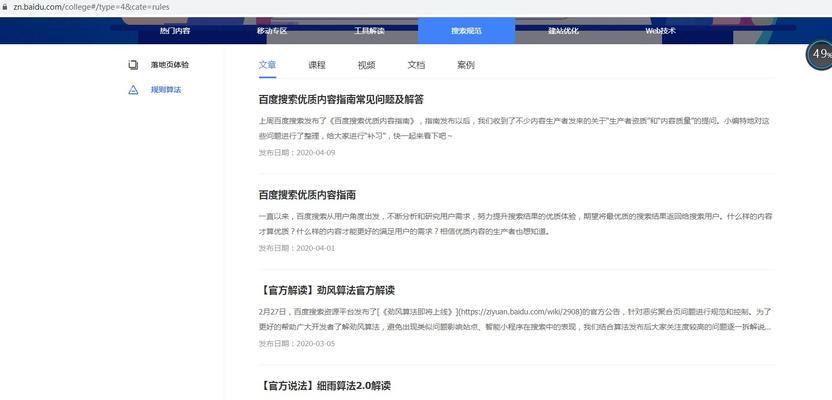Image resolution: width=832 pixels, height=400 pixels.
Task: Open article 【官方解读】劲风算法官方解读
Action: 327,290
